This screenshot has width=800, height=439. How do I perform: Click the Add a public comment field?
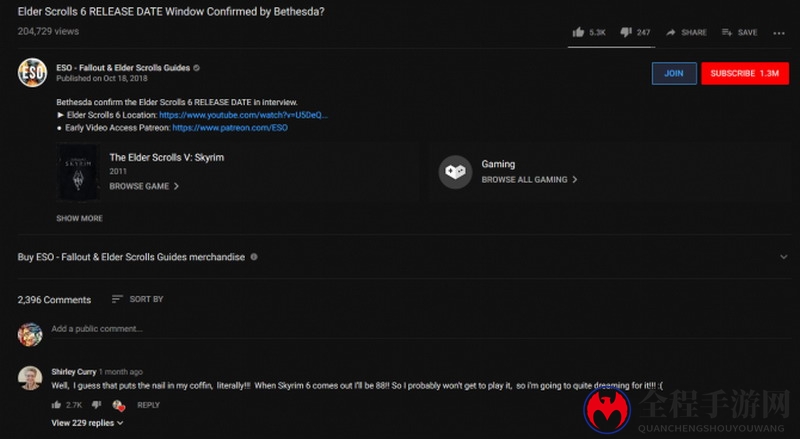[x=421, y=329]
